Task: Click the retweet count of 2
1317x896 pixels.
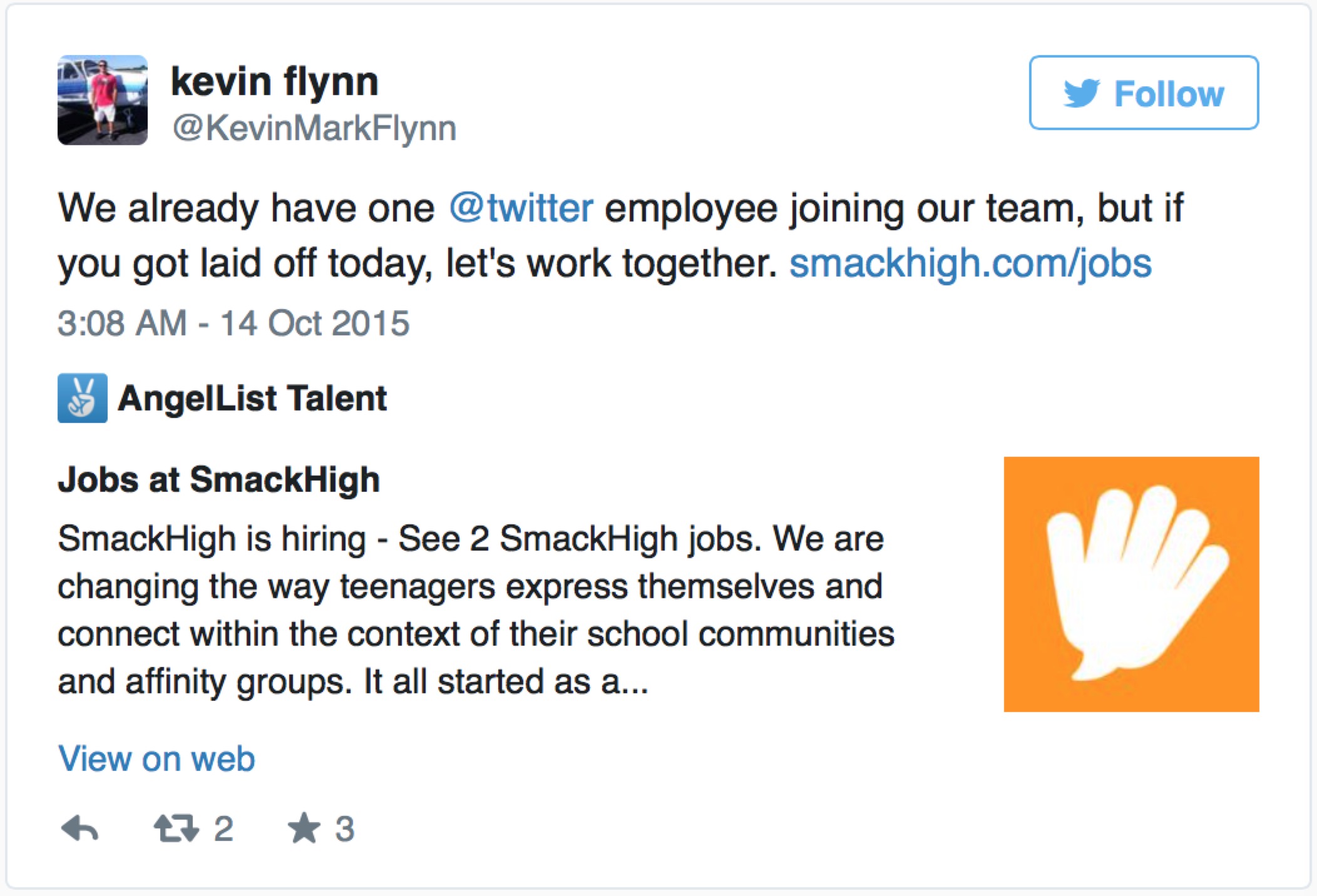Action: (223, 828)
